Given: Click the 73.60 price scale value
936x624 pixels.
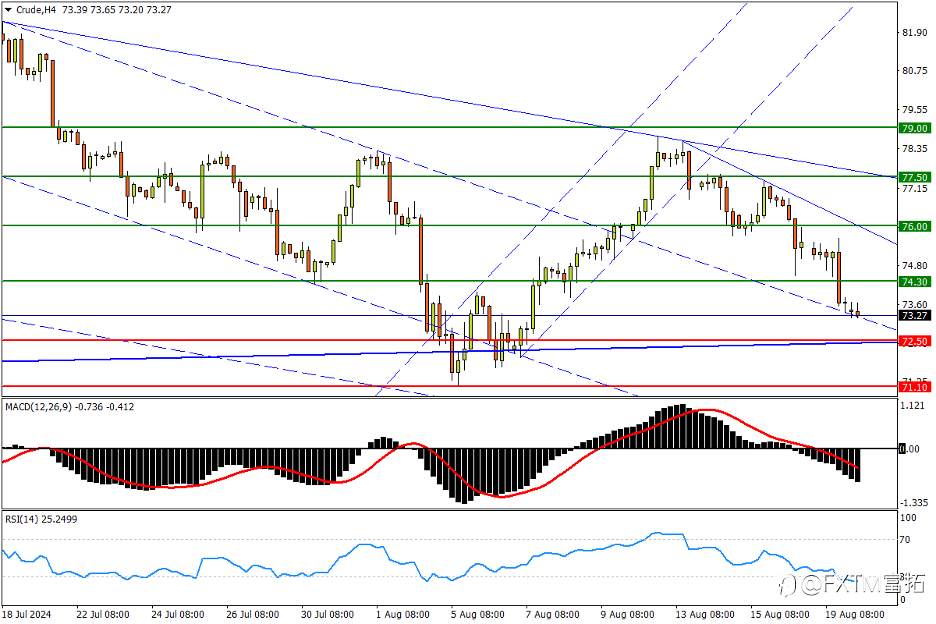Looking at the screenshot, I should [915, 305].
